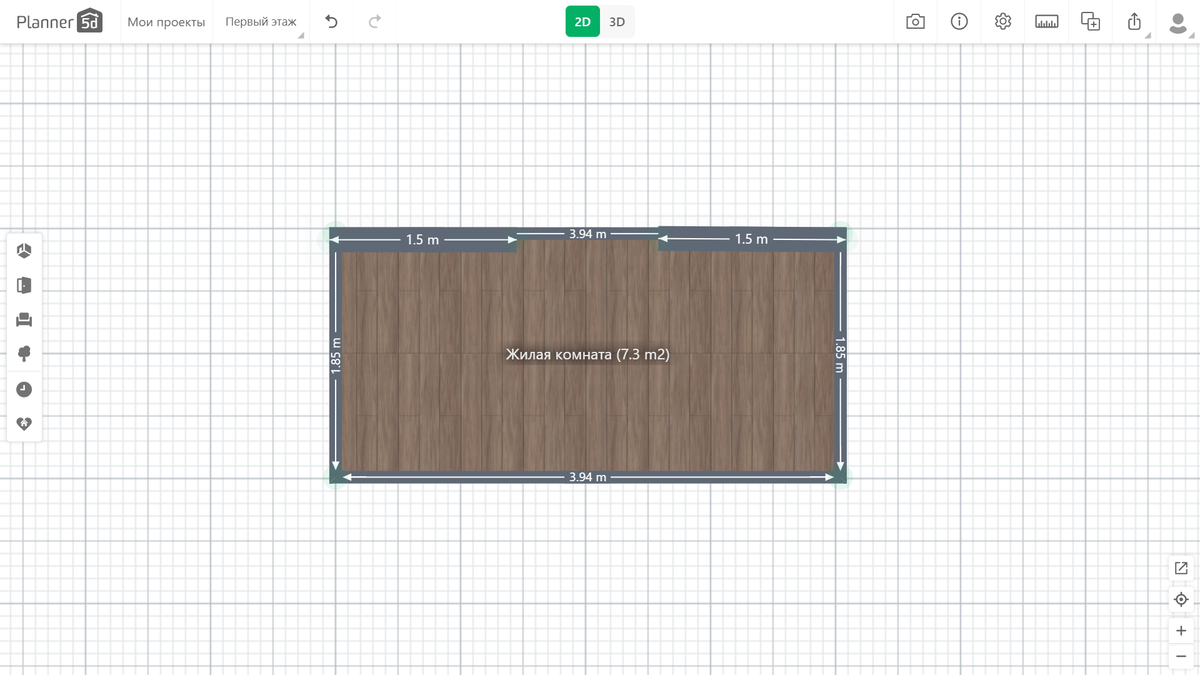Screen dimensions: 1200x675
Task: Click the left wall 1.85 m dimension
Action: coord(336,354)
